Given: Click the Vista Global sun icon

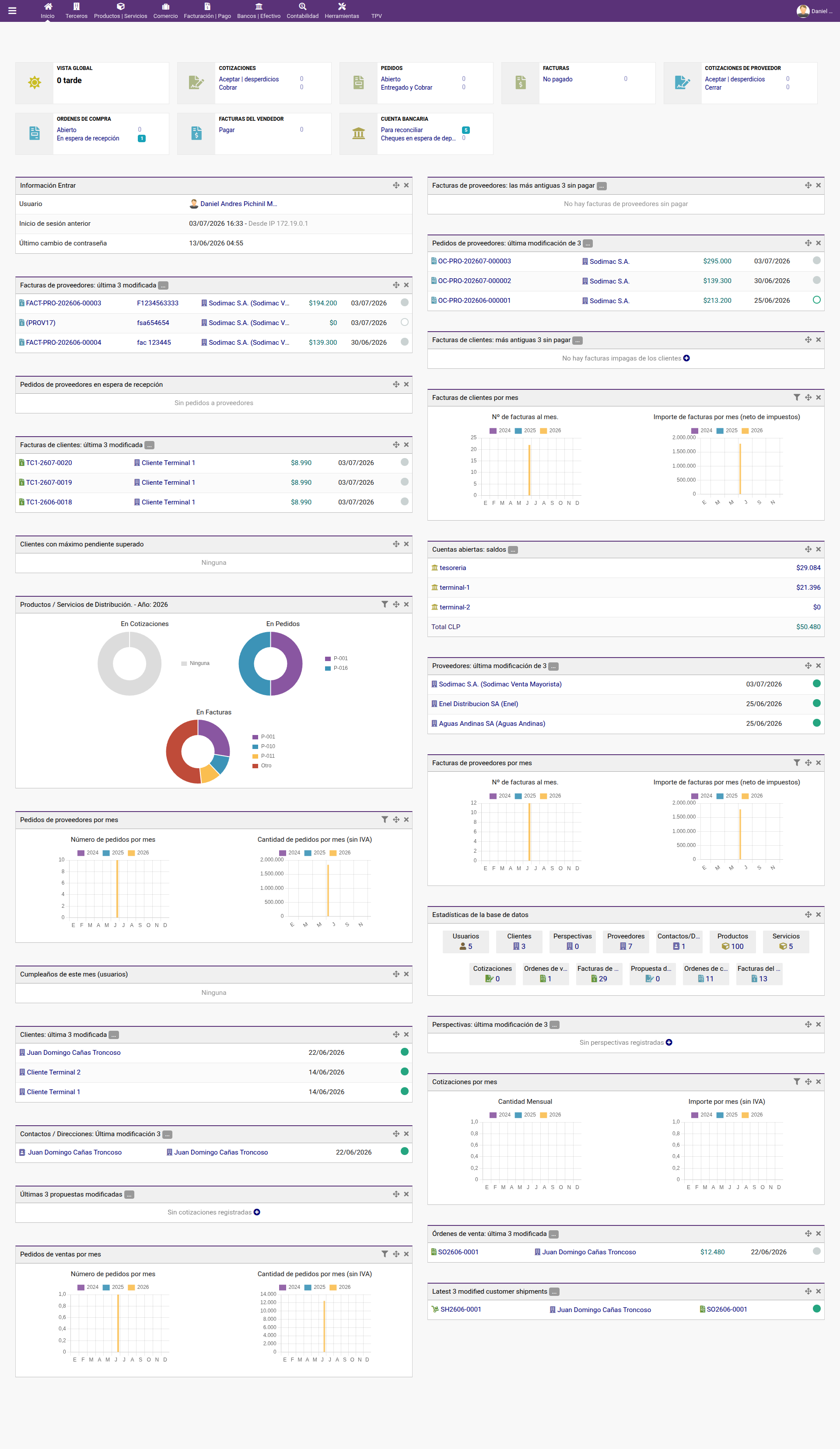Looking at the screenshot, I should click(x=35, y=82).
